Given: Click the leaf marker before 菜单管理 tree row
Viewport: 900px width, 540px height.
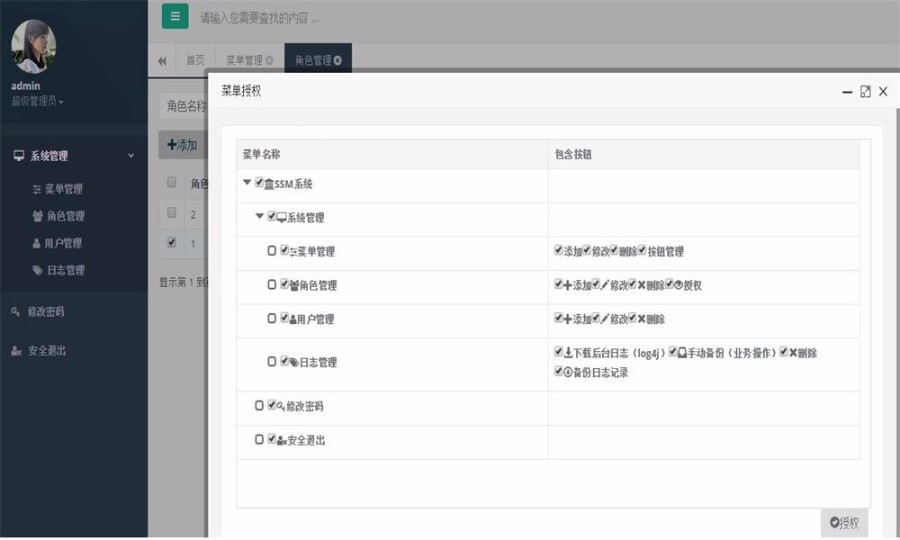Looking at the screenshot, I should tap(272, 250).
